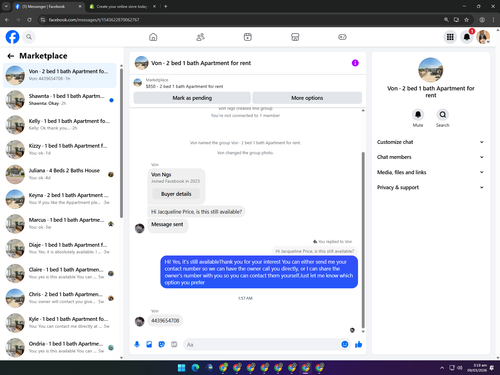Go to Home feed icon

click(153, 37)
